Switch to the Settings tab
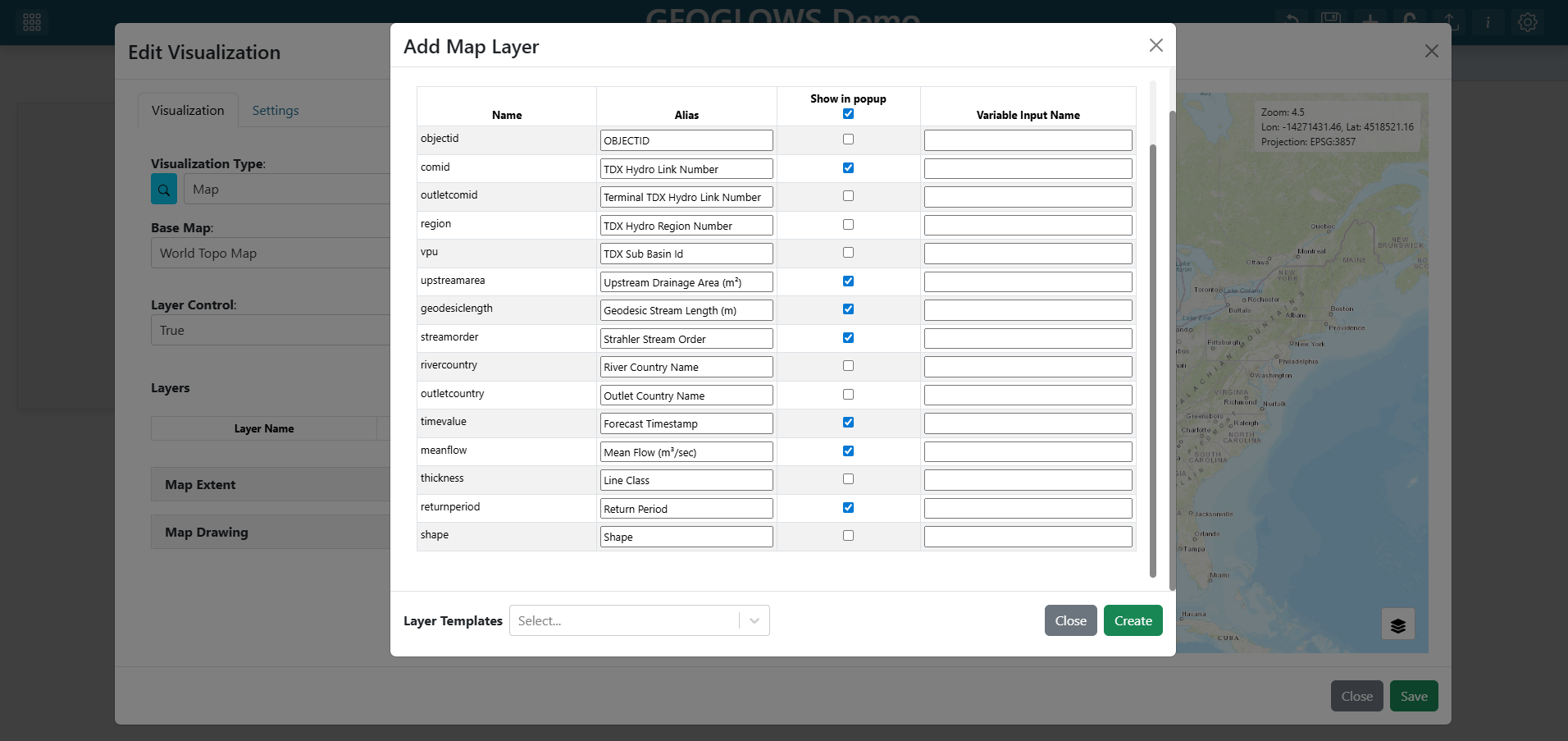Screen dimensions: 1568x741 [x=276, y=110]
